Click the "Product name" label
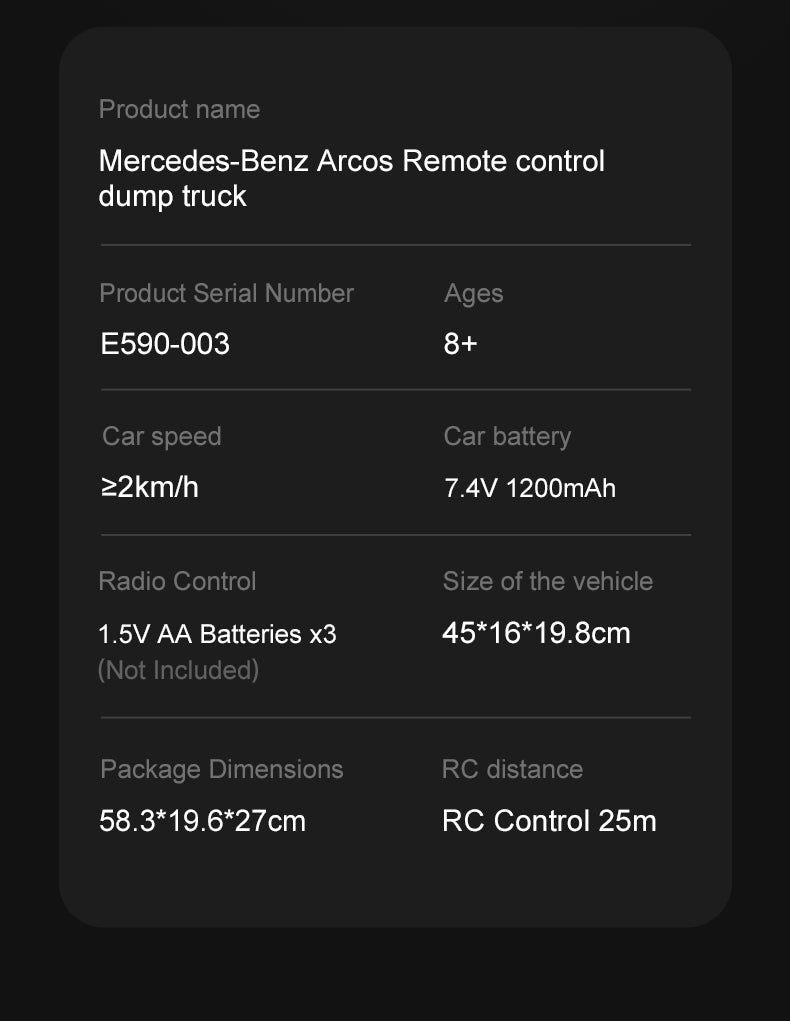 [179, 109]
